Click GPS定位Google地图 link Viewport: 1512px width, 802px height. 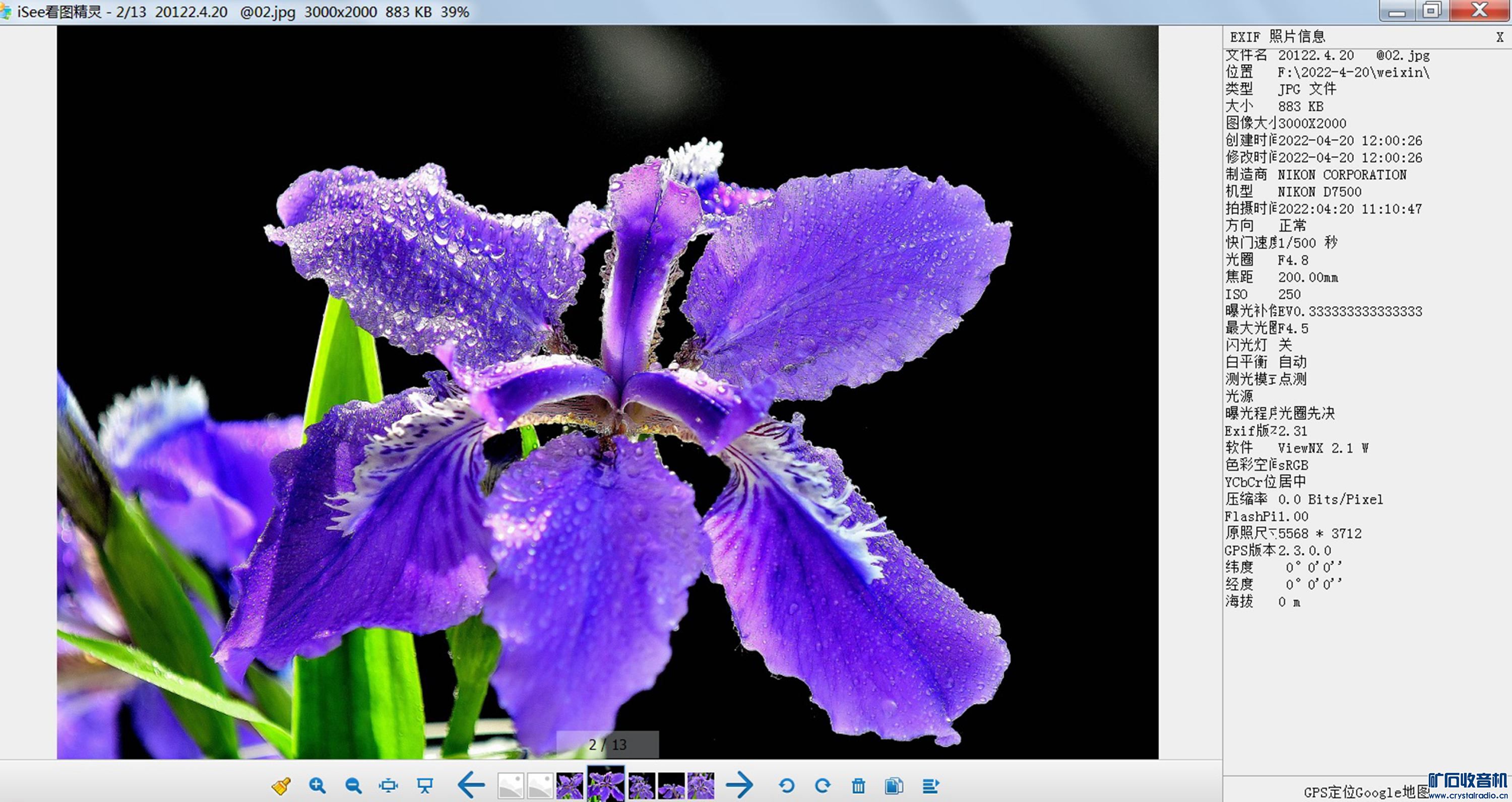[1366, 792]
